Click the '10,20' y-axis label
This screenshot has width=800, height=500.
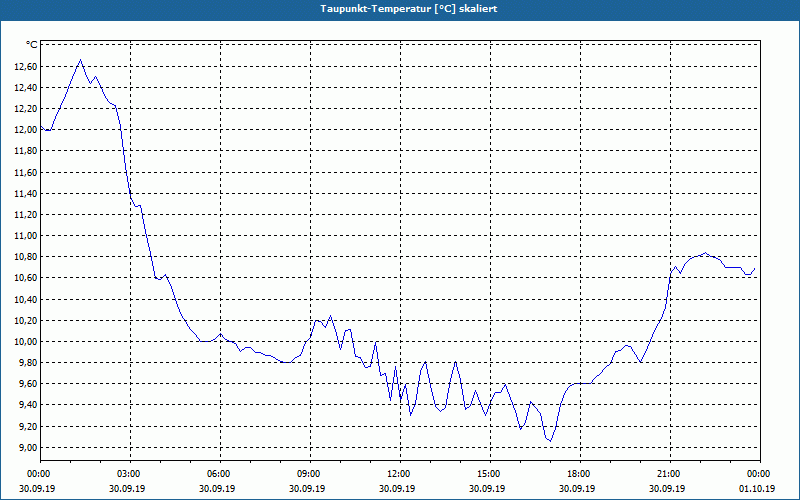pos(26,321)
